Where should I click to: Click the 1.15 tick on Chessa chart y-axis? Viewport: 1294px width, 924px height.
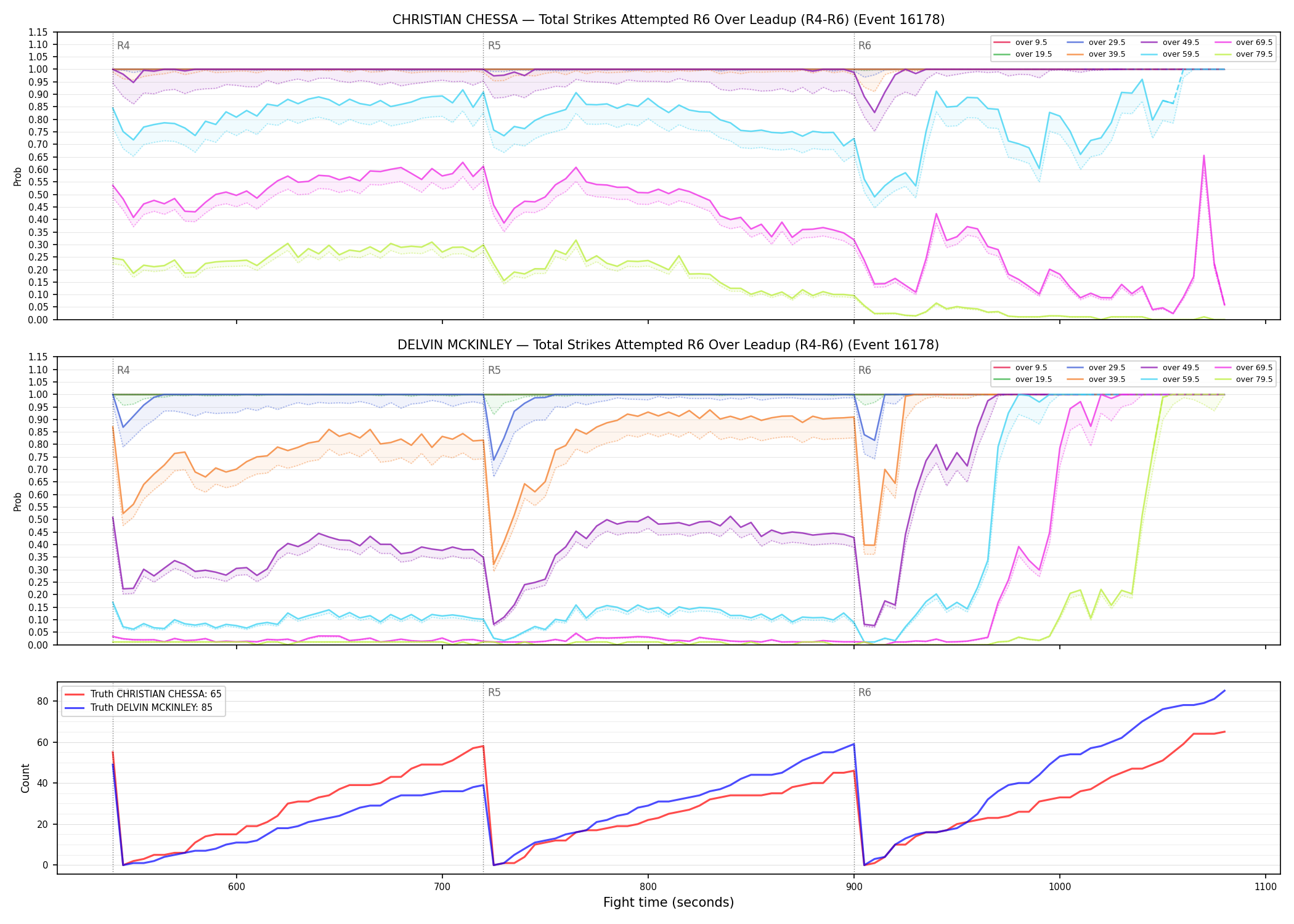[38, 32]
